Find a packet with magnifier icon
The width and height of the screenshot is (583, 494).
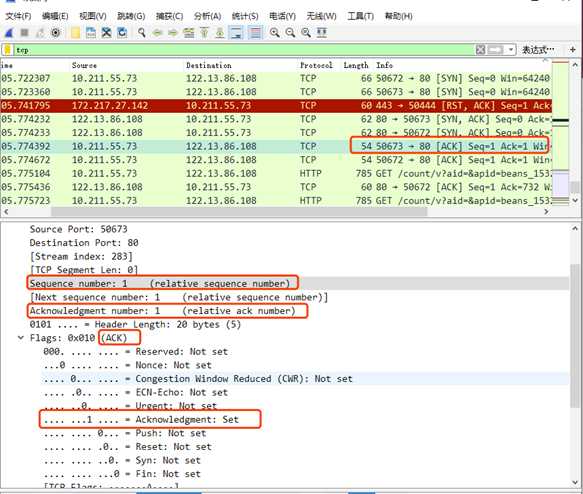[x=142, y=33]
